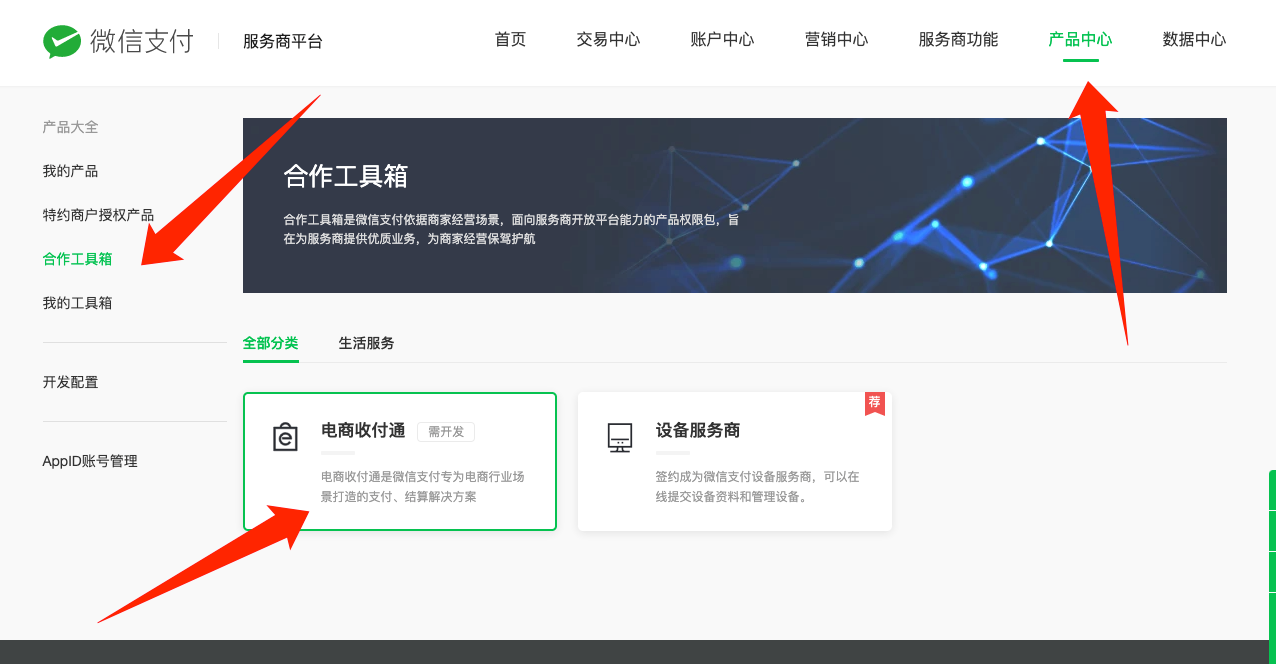Image resolution: width=1276 pixels, height=664 pixels.
Task: Select 合作工具箱 in the sidebar
Action: point(77,259)
